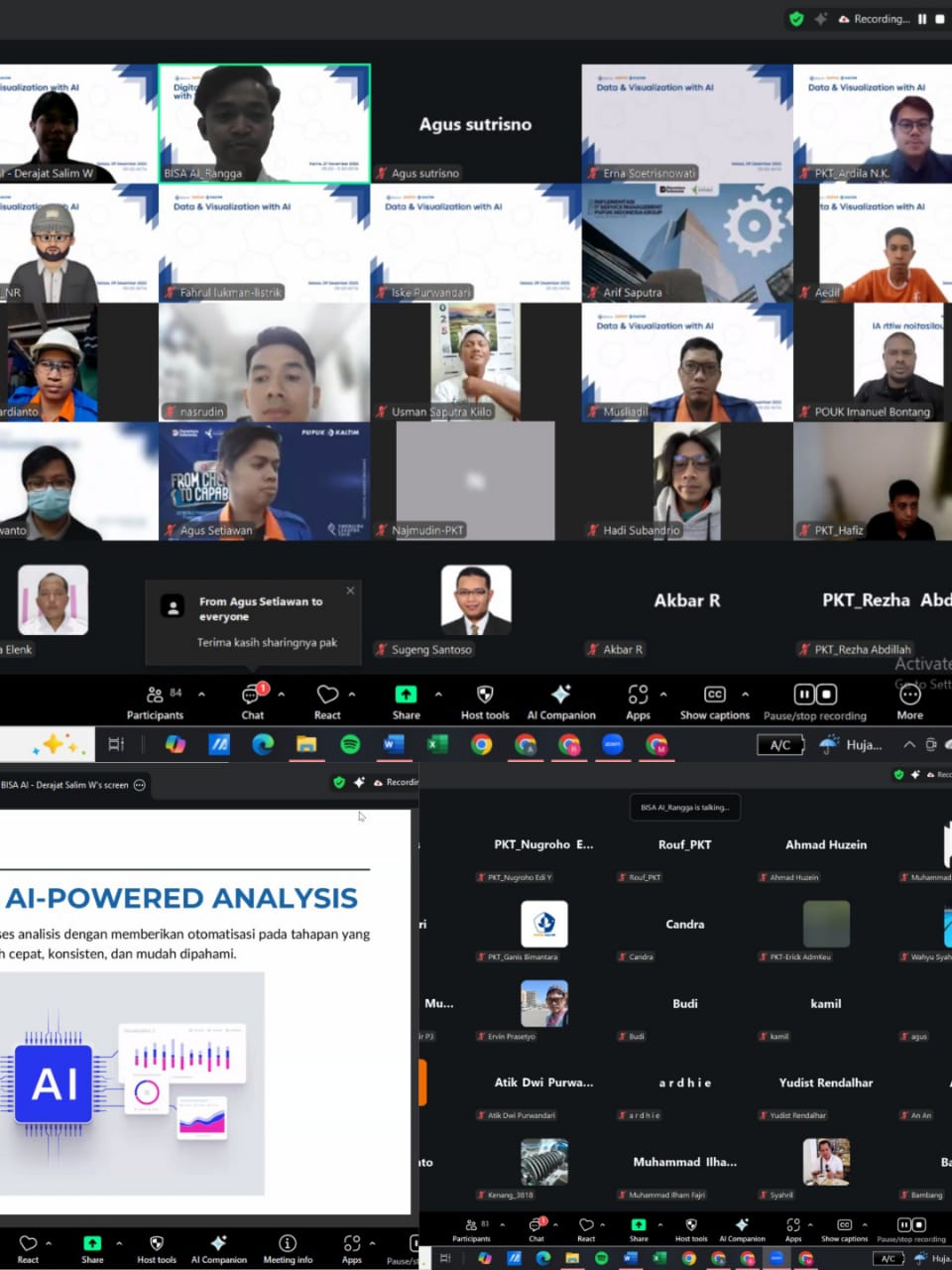Open File Explorer from the upper taskbar
This screenshot has width=952, height=1270.
click(306, 744)
